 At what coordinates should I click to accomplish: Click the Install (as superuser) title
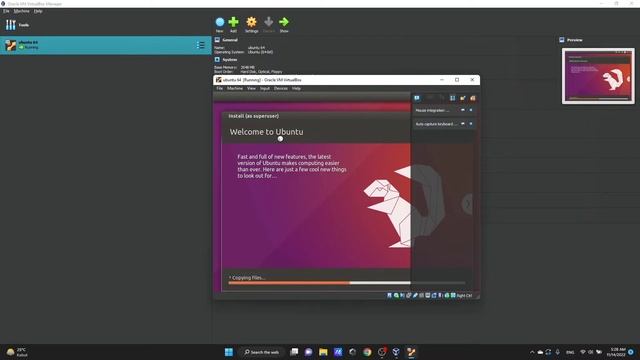click(x=253, y=116)
